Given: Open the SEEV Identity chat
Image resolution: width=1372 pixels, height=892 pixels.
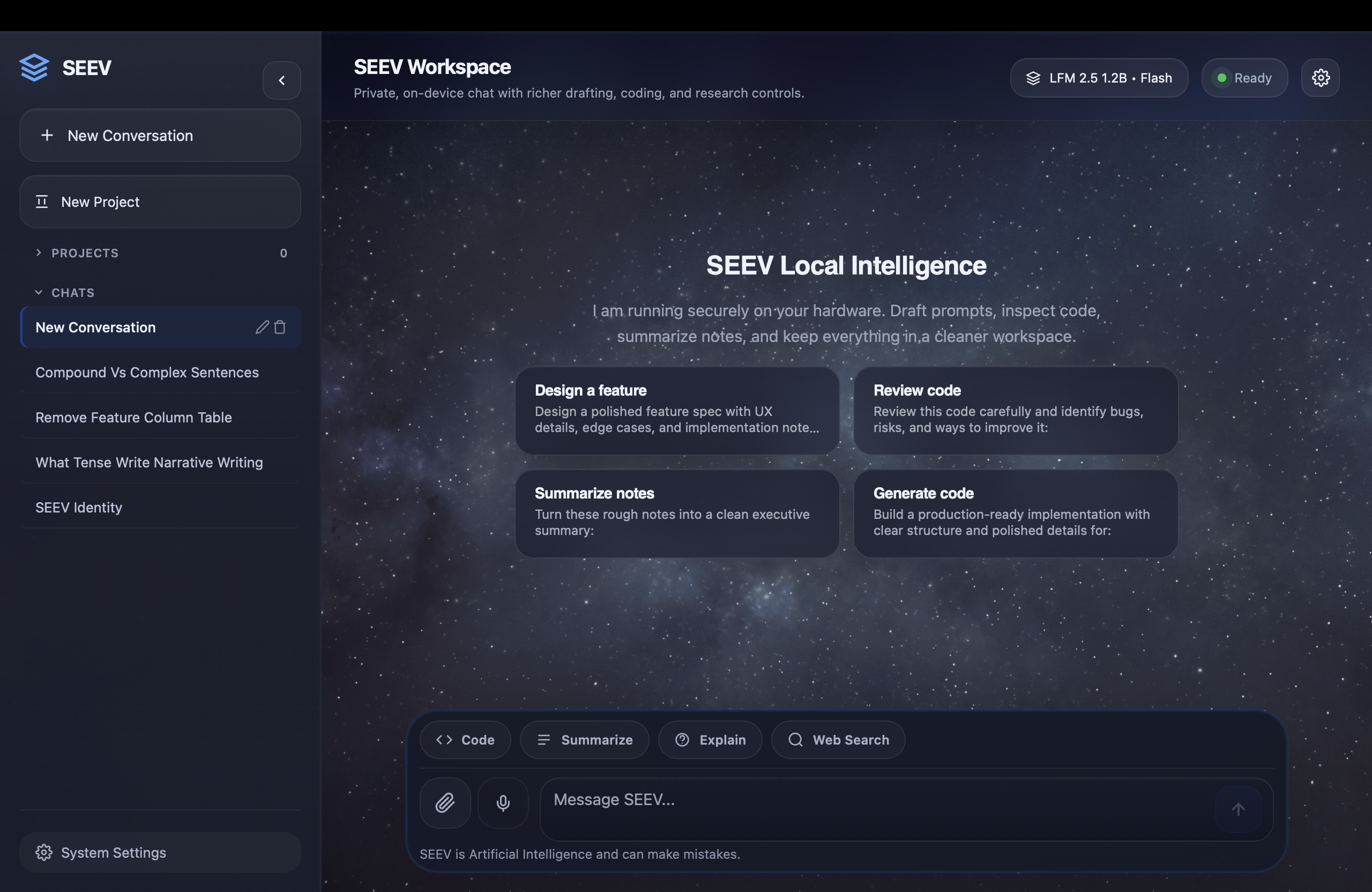Looking at the screenshot, I should (160, 508).
